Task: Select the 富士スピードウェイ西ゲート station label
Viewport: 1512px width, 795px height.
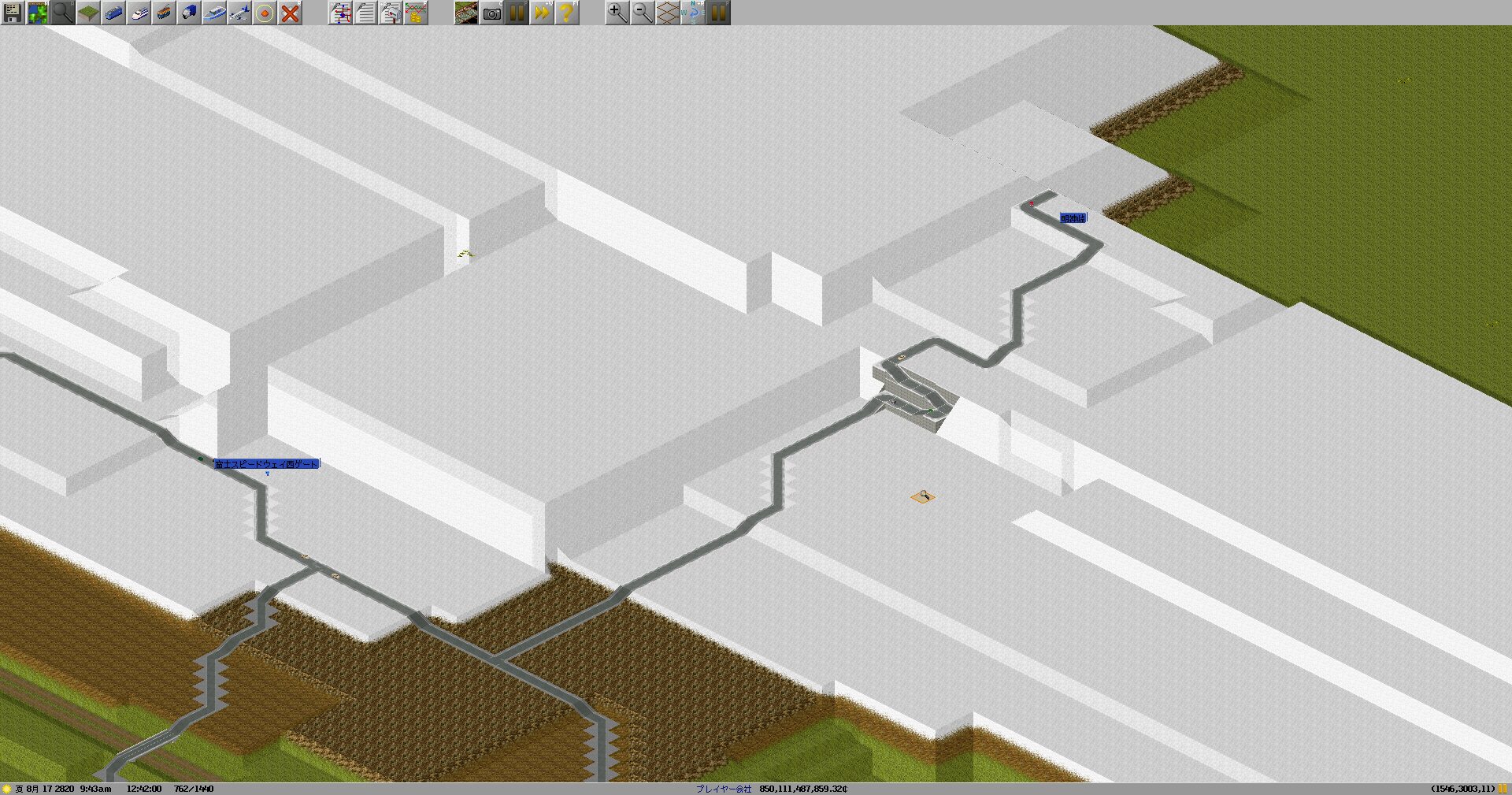Action: pos(266,464)
